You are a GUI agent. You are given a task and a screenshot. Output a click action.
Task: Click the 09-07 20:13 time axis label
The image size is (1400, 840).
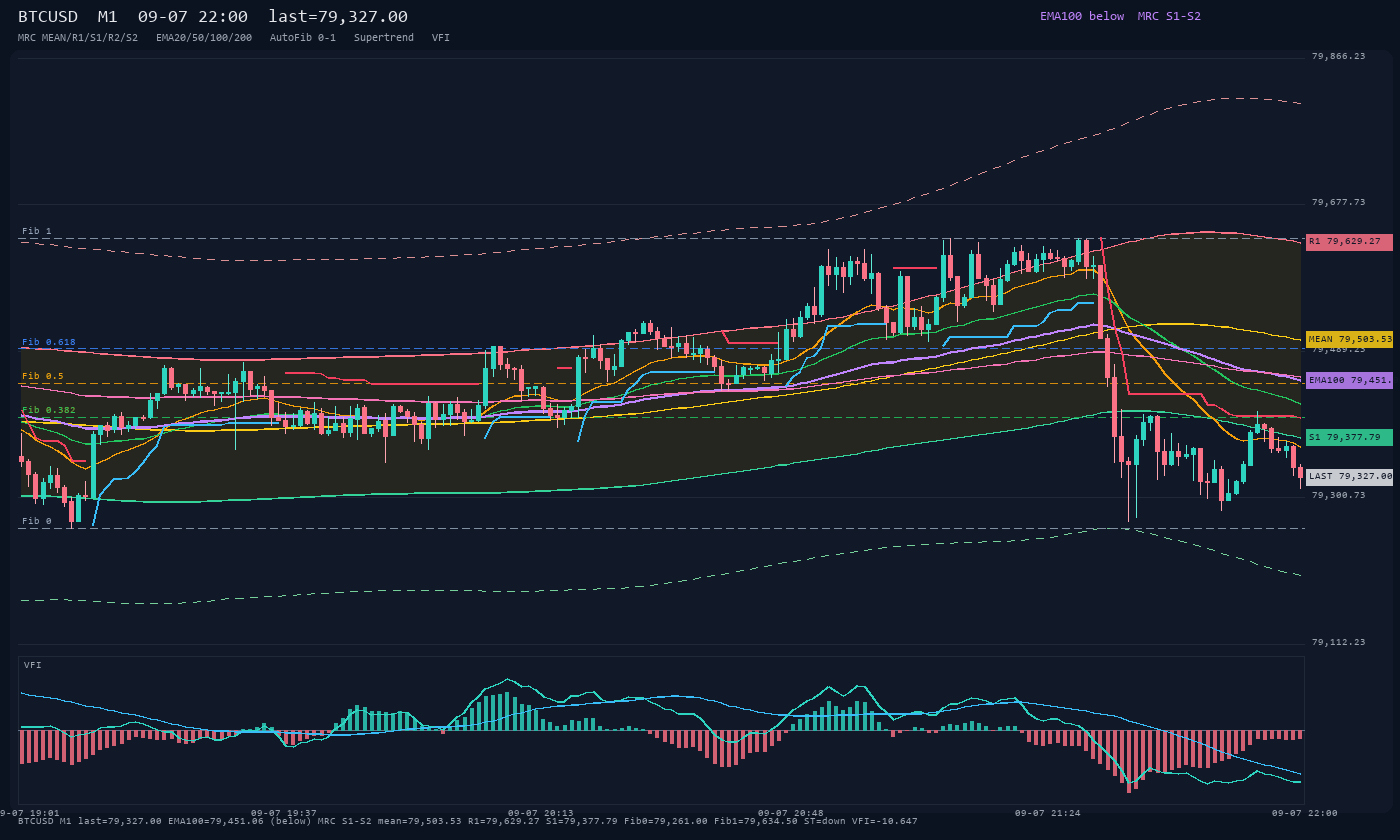point(541,813)
